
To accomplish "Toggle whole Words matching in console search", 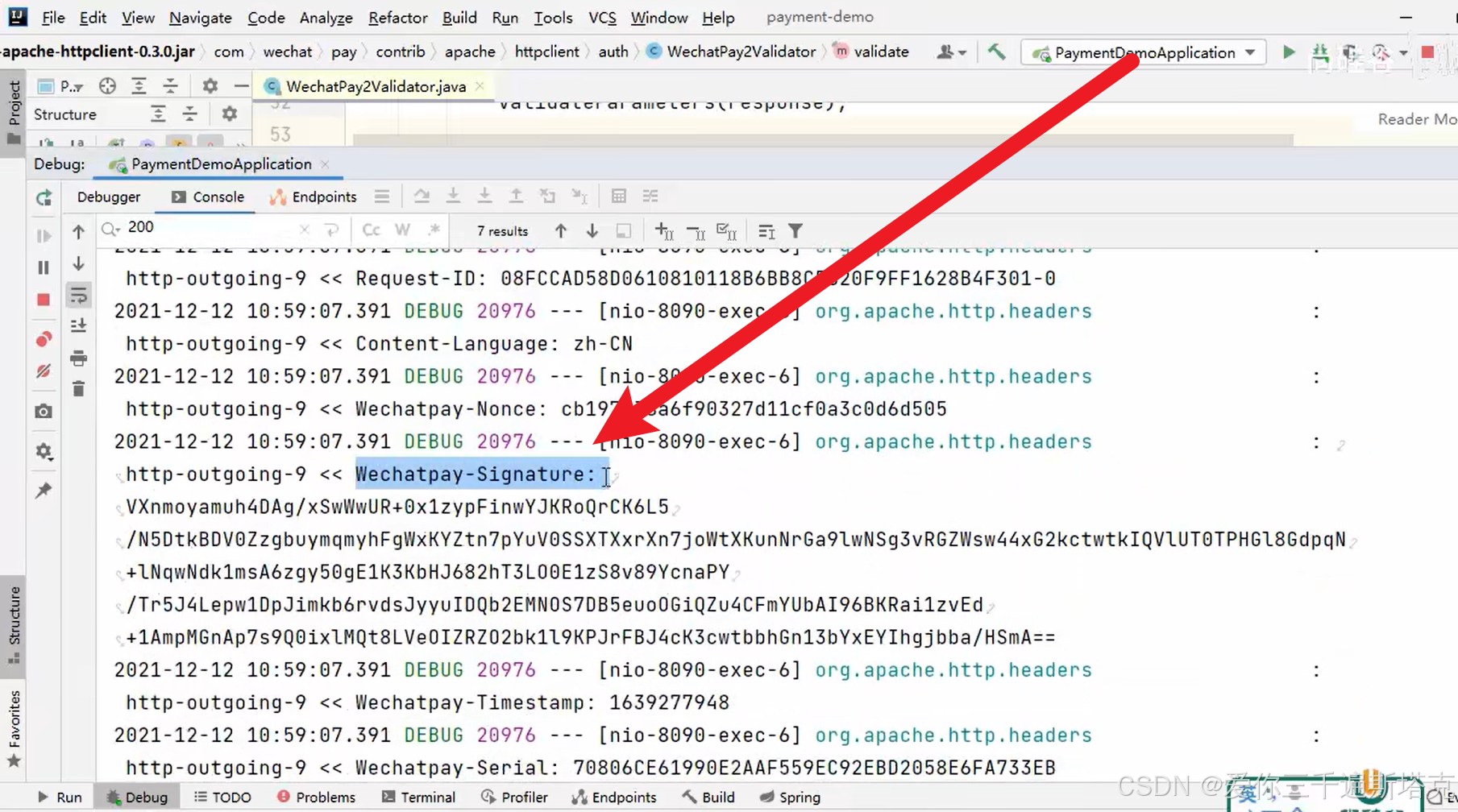I will 402,230.
